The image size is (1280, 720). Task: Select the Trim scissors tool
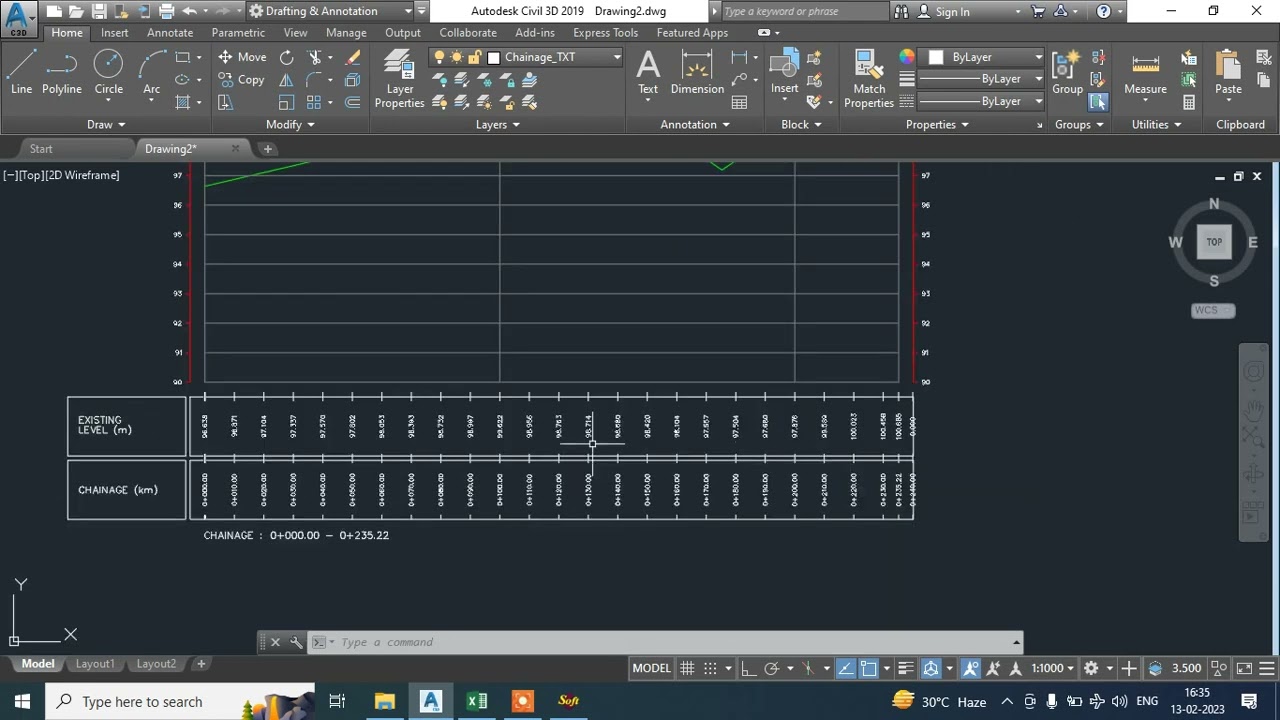tap(315, 58)
